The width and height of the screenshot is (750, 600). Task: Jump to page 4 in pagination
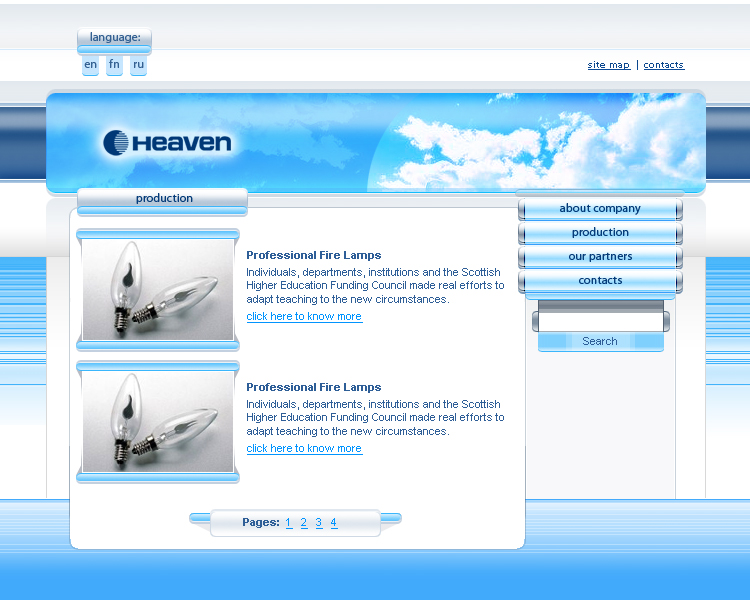[334, 522]
